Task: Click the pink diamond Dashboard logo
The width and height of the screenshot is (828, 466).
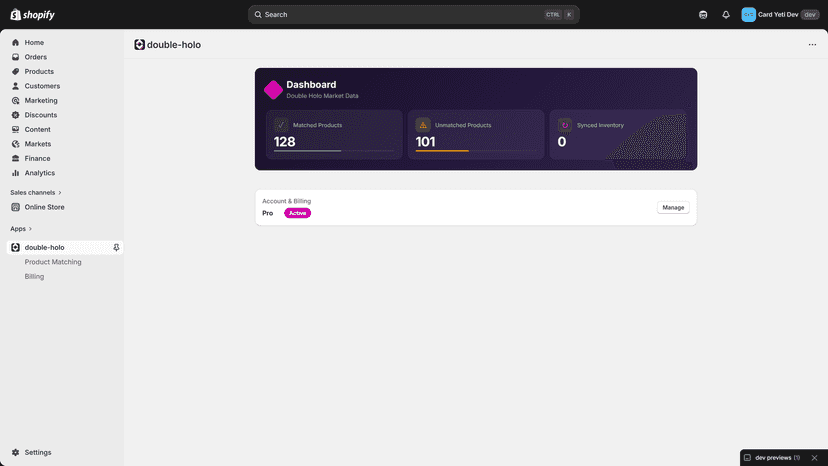Action: (x=273, y=90)
